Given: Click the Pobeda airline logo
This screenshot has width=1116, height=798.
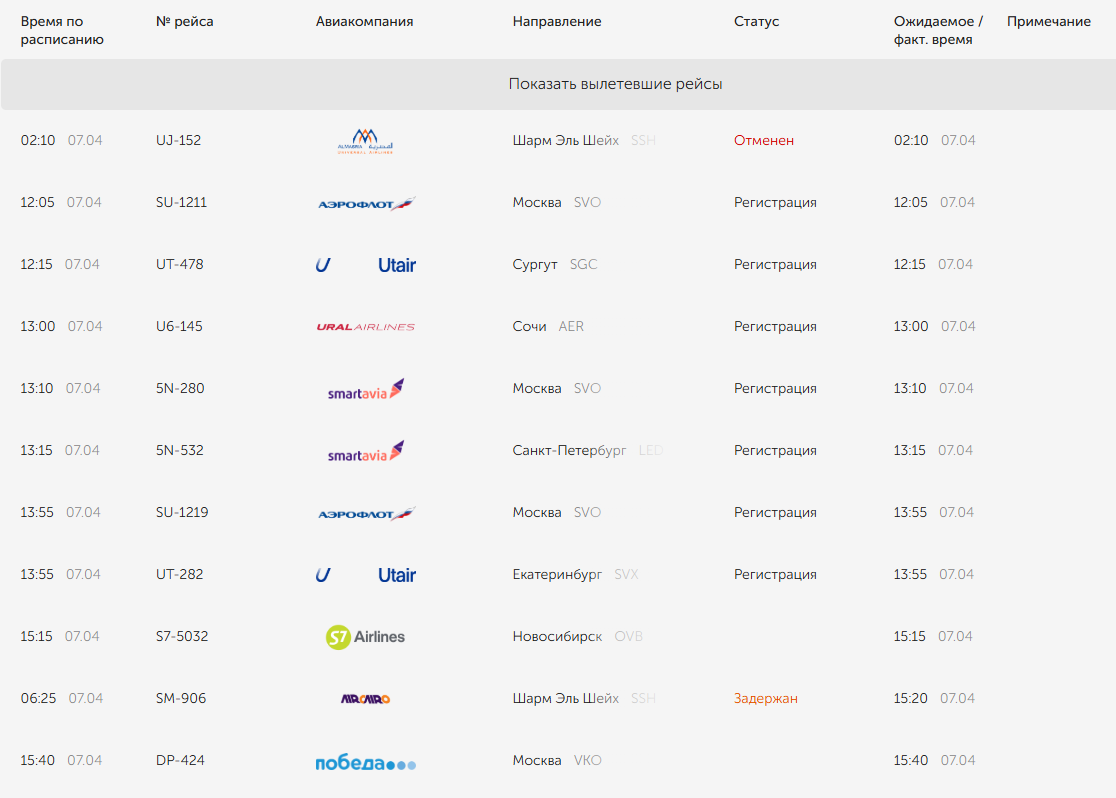Looking at the screenshot, I should (365, 763).
